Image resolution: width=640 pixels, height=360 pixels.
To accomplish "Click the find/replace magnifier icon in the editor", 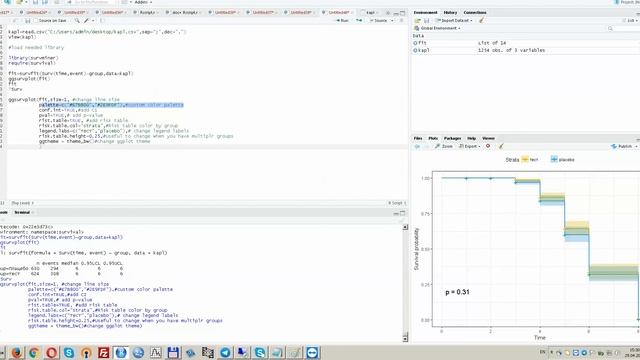I will 77,20.
